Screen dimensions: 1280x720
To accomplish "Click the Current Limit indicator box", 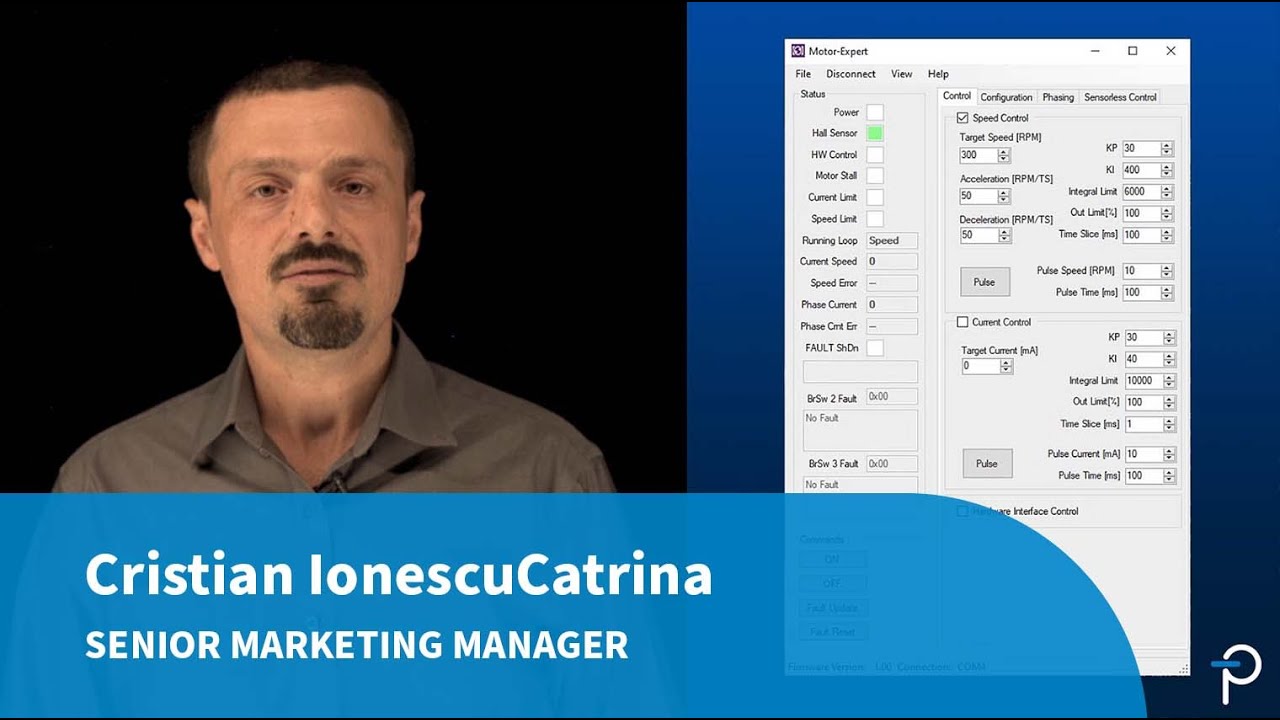I will point(875,197).
